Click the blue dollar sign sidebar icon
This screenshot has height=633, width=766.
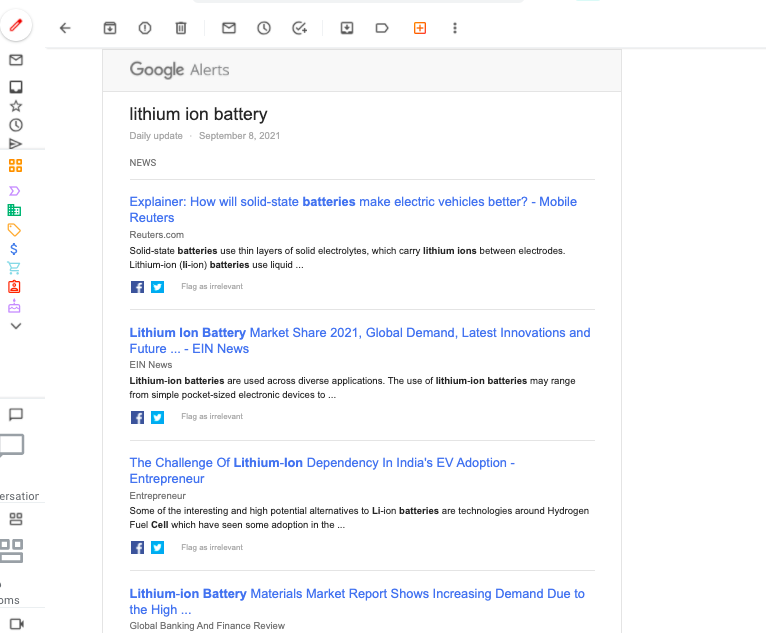[x=14, y=249]
